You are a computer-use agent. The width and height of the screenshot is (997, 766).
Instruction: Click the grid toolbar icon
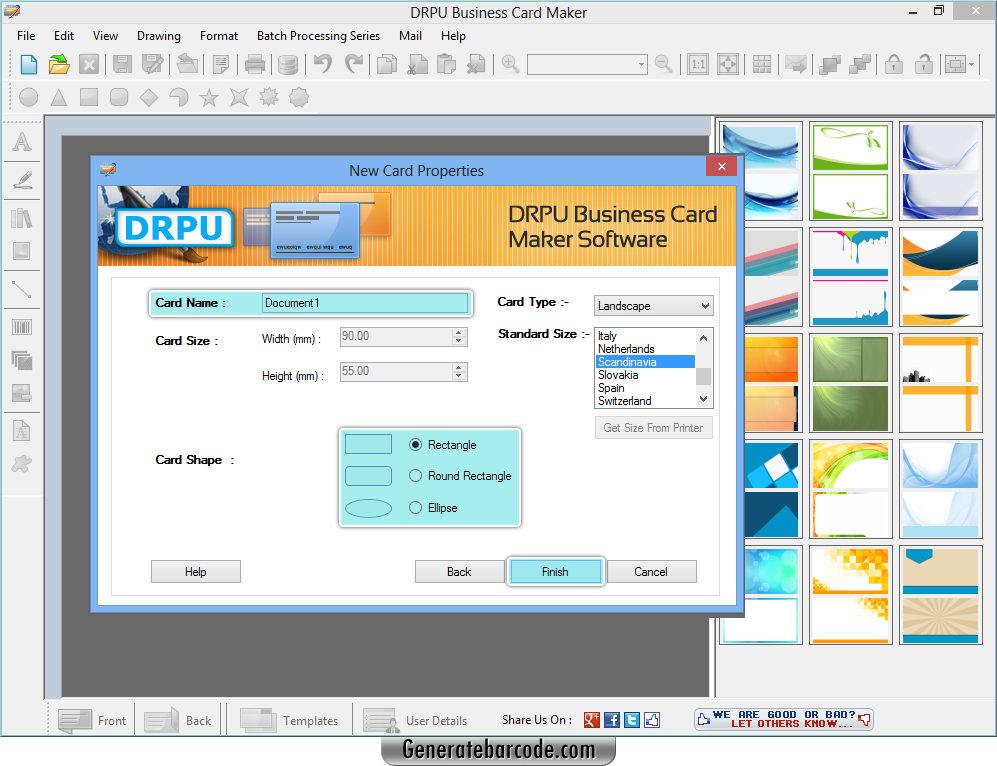(761, 64)
